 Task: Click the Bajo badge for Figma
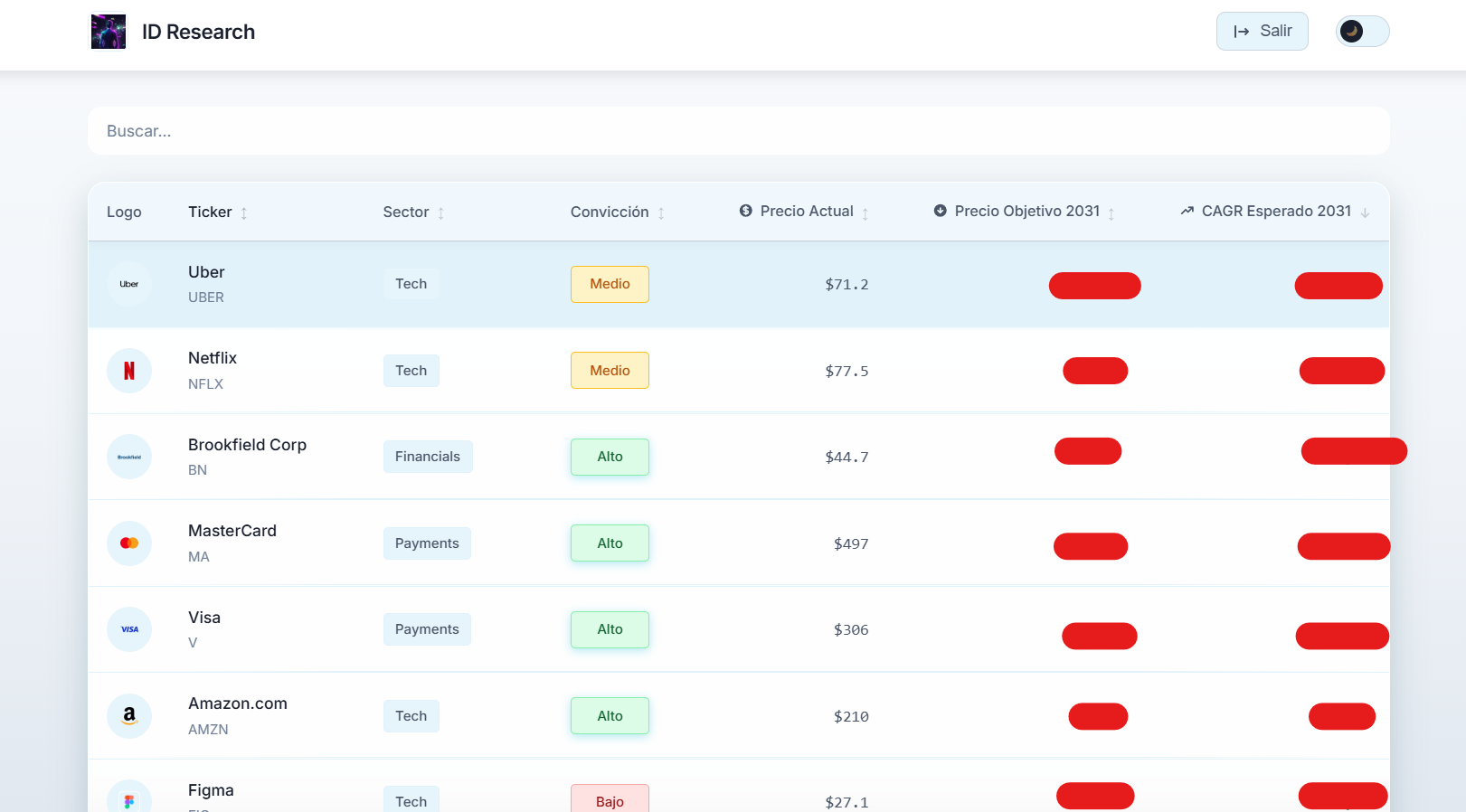coord(610,799)
